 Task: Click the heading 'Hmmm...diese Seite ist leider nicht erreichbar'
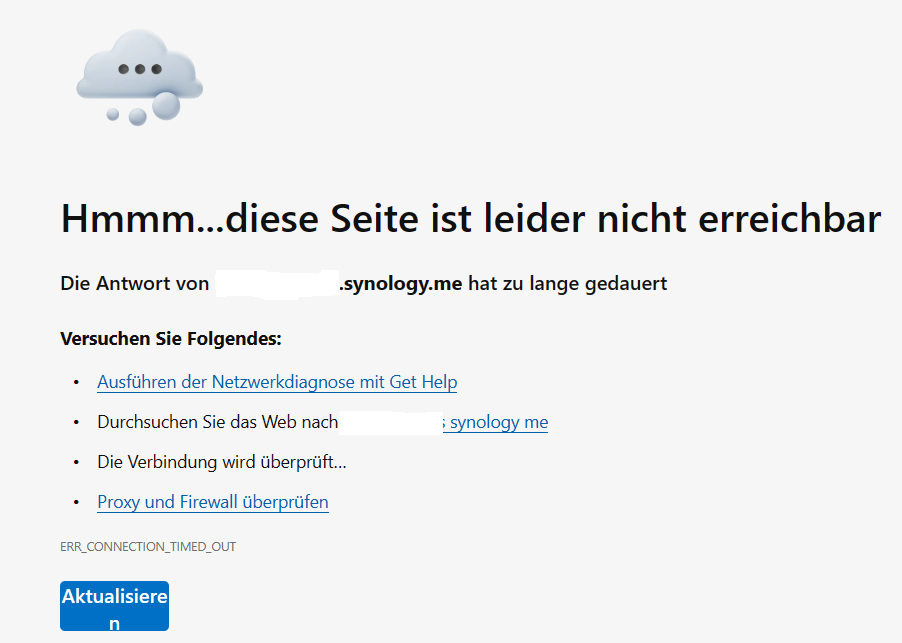tap(471, 219)
